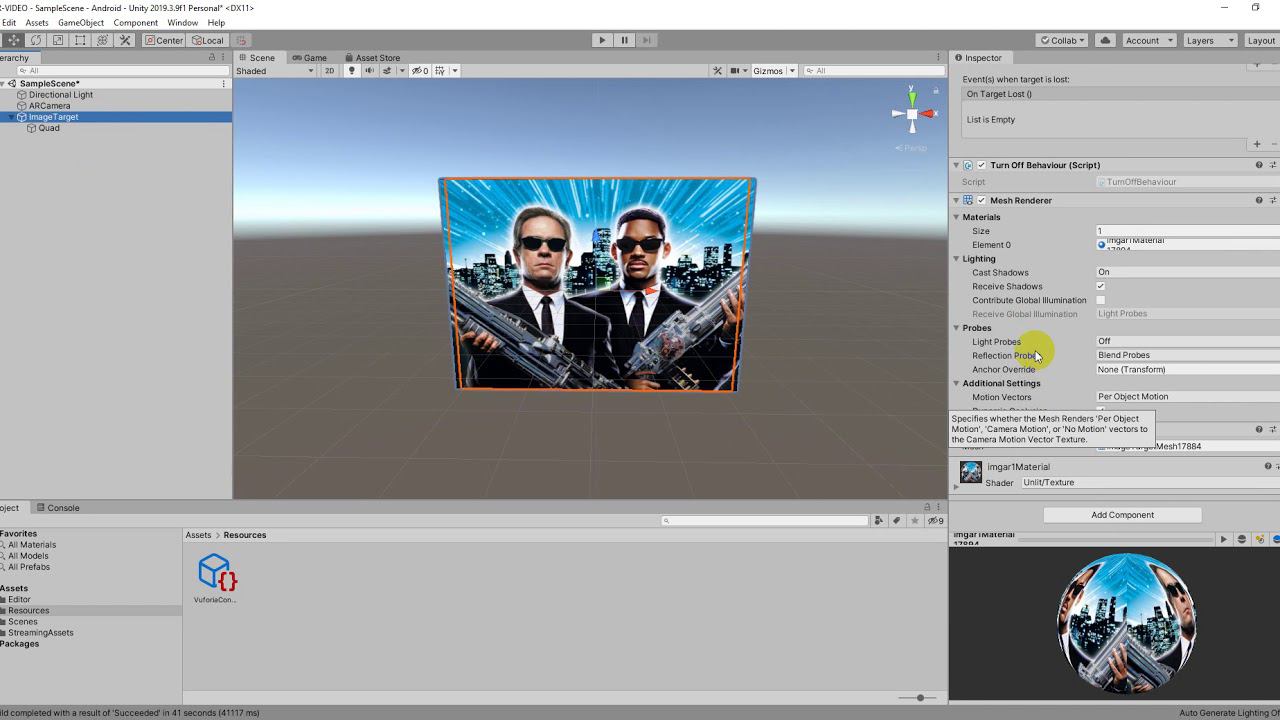Collapse the ImageTarget hierarchy node
The width and height of the screenshot is (1280, 720).
tap(11, 117)
